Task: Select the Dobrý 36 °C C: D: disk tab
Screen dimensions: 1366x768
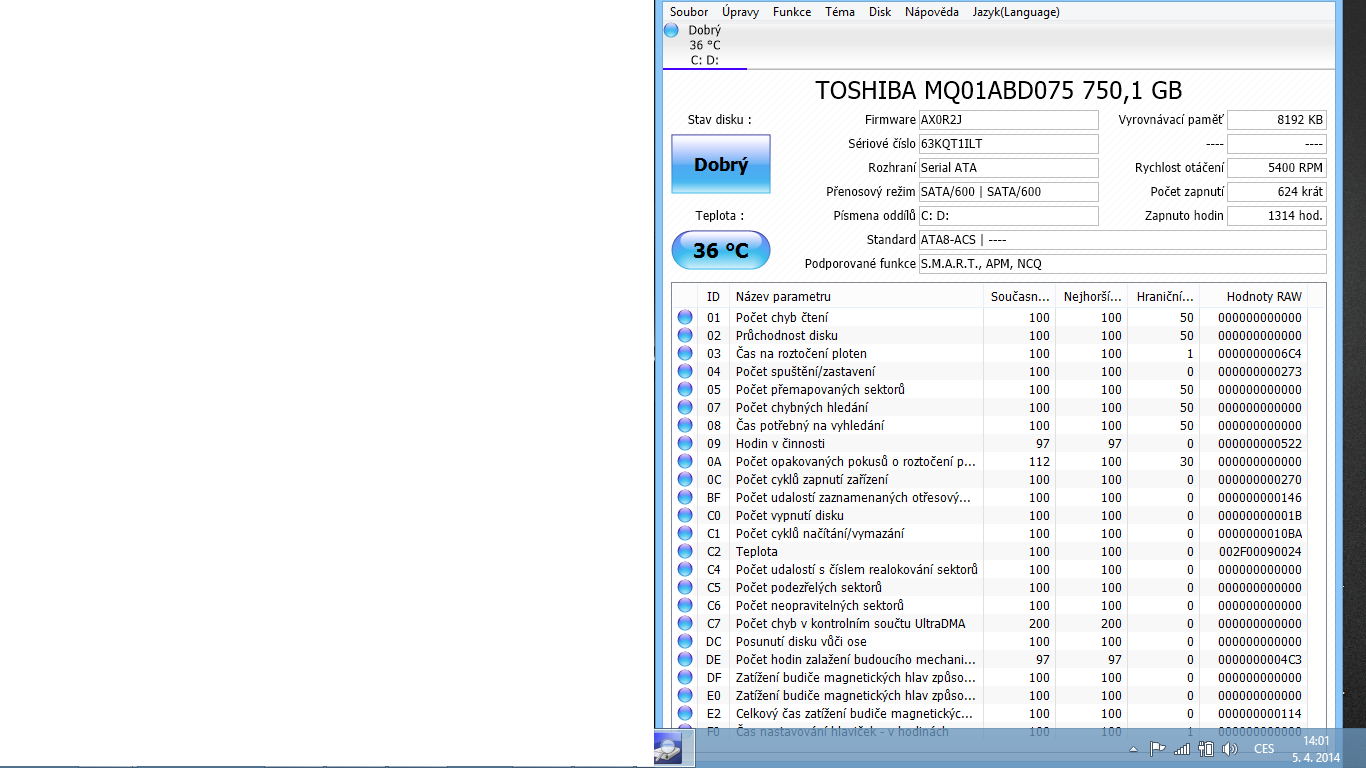Action: [704, 45]
